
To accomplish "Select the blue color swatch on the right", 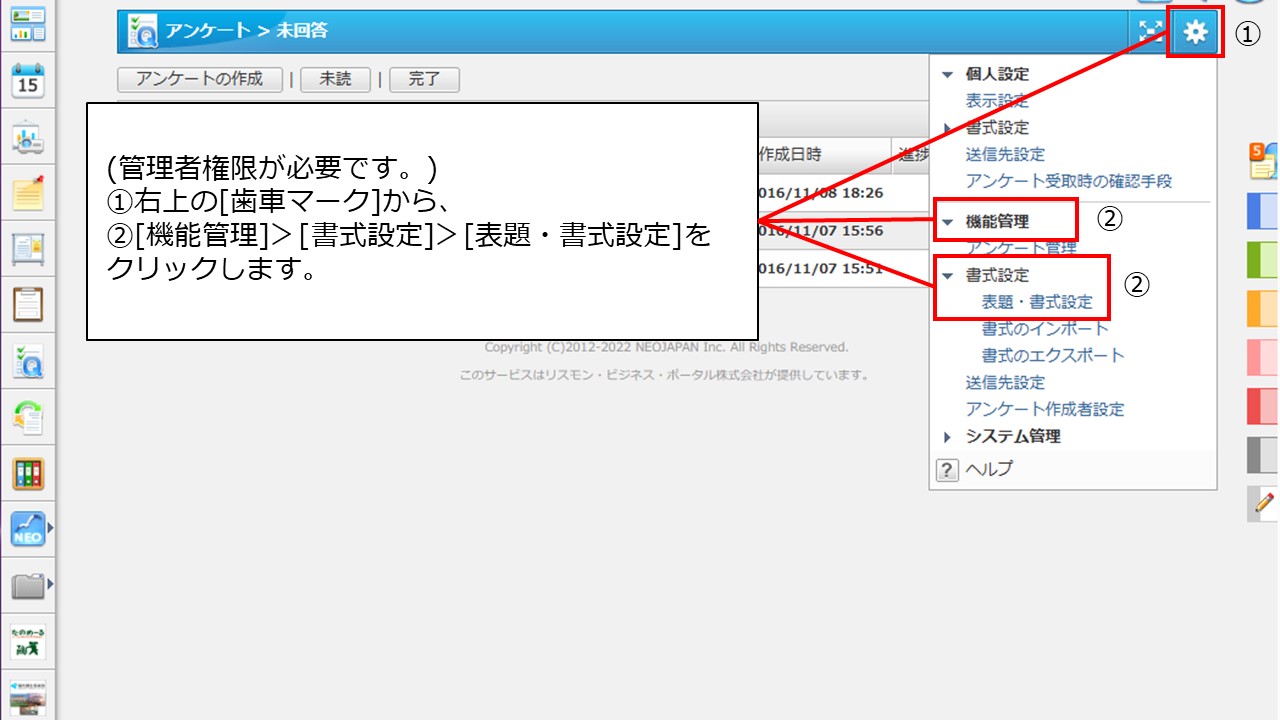I will click(1262, 212).
